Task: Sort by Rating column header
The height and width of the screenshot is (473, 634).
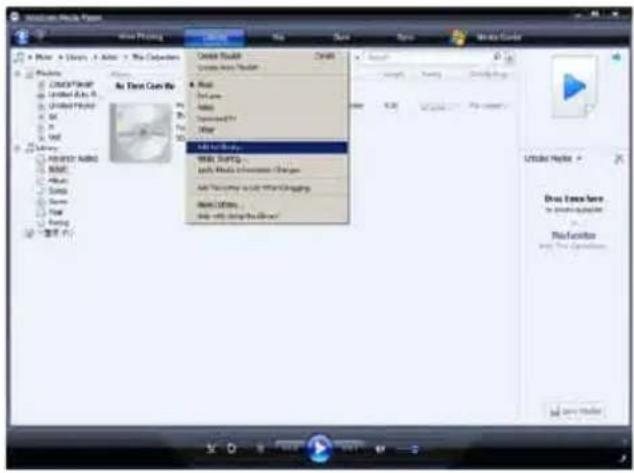Action: (x=431, y=74)
